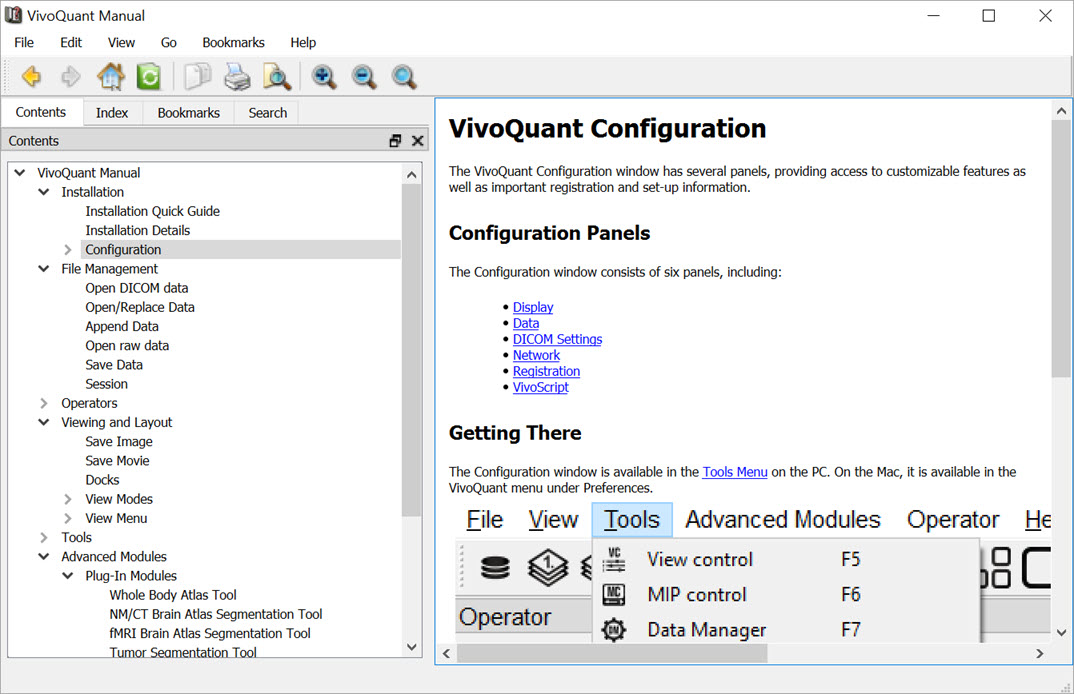Expand the Configuration tree node
The height and width of the screenshot is (694, 1074).
[68, 250]
